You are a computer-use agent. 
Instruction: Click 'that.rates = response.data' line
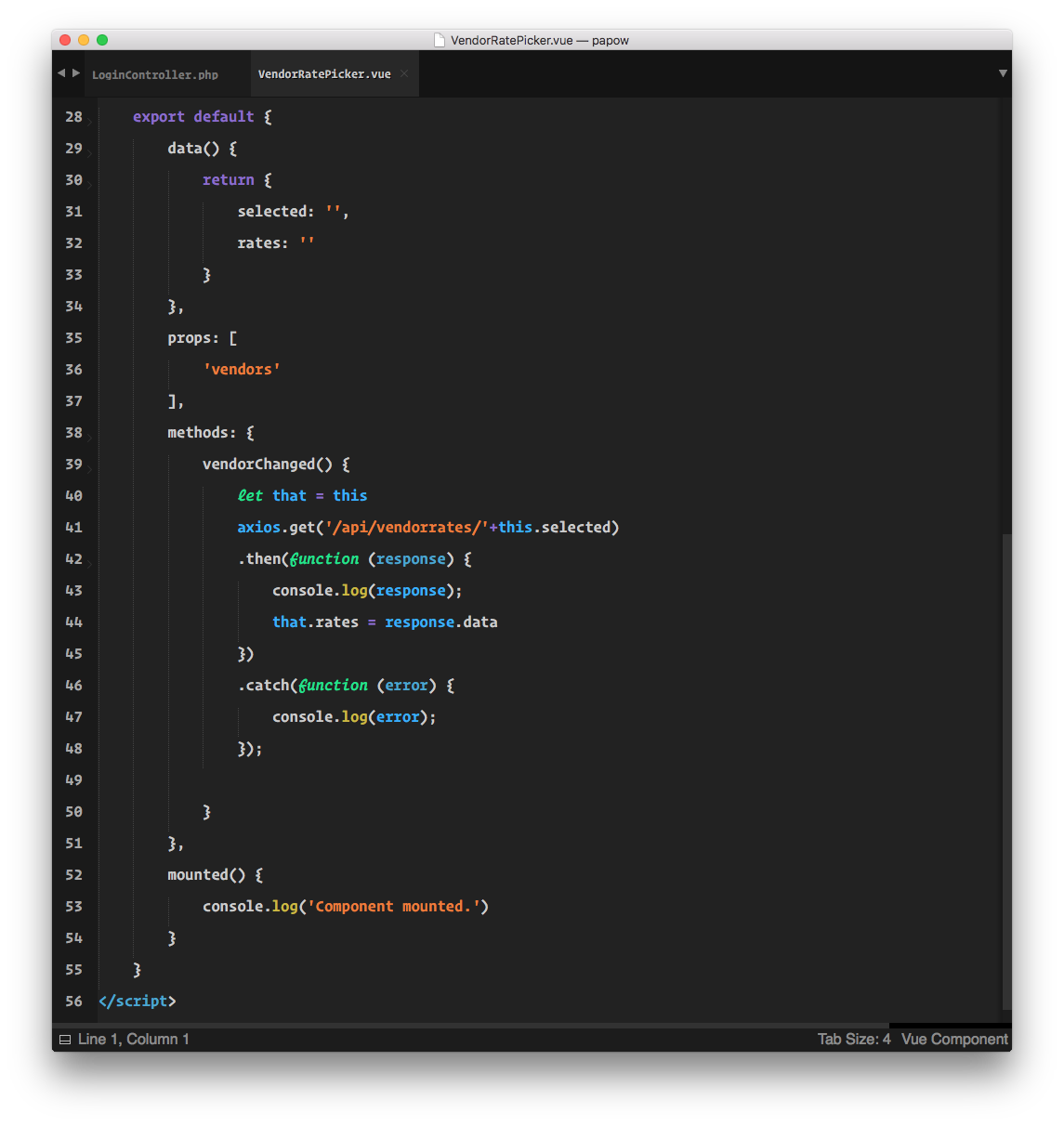pos(385,622)
